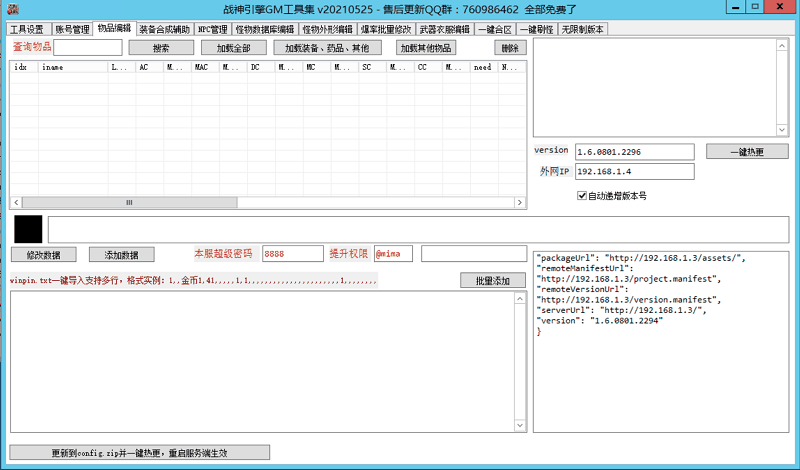Viewport: 800px width, 470px height.
Task: Click the 搜索 button
Action: (x=161, y=48)
